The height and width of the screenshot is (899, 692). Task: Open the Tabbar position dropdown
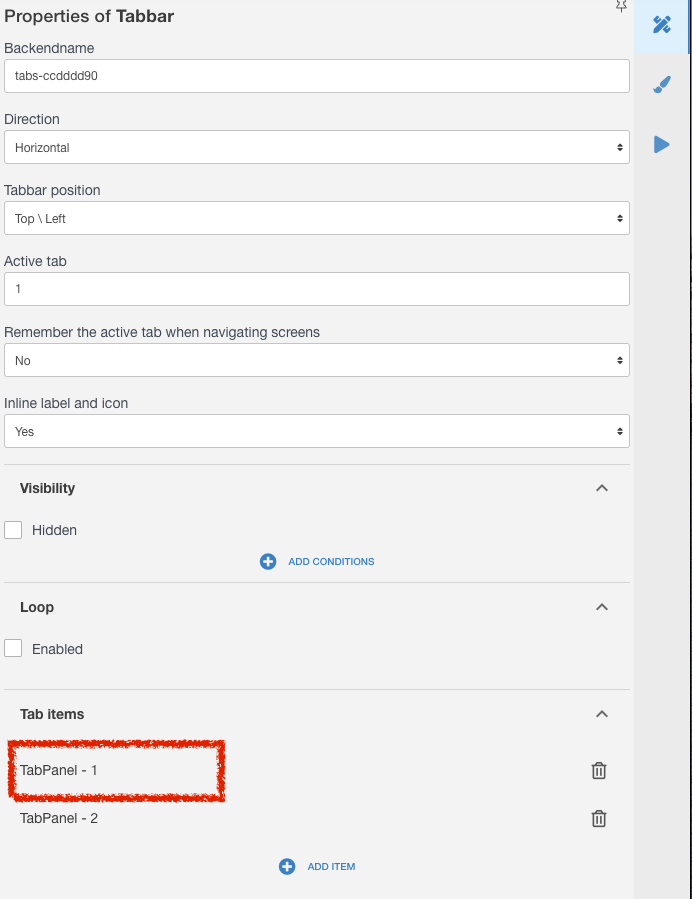point(316,218)
